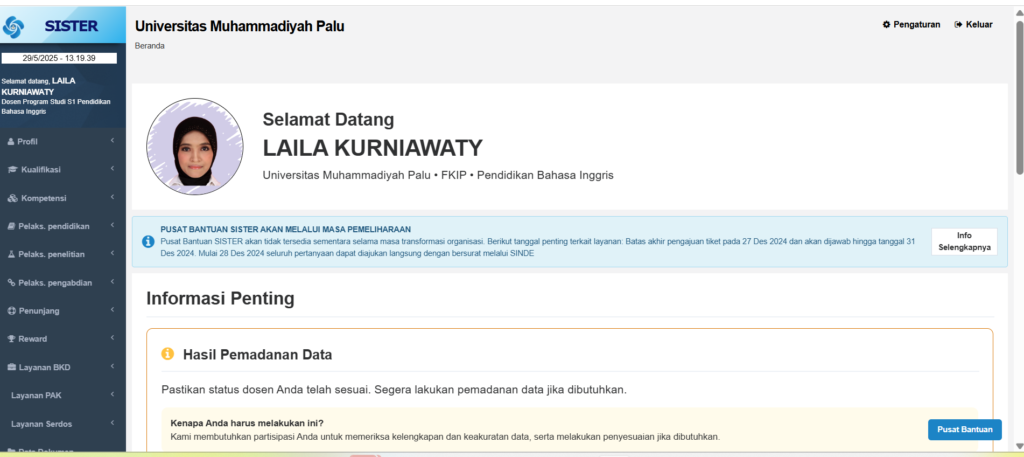Expand the Layanan PAK chevron

[x=112, y=395]
